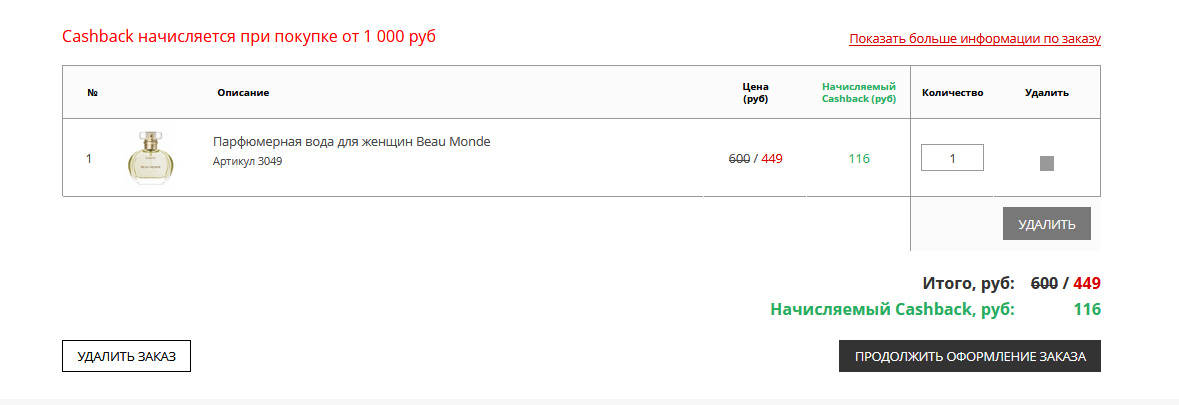Click the Итого total price 449
Viewport: 1179px width, 405px height.
[1087, 284]
